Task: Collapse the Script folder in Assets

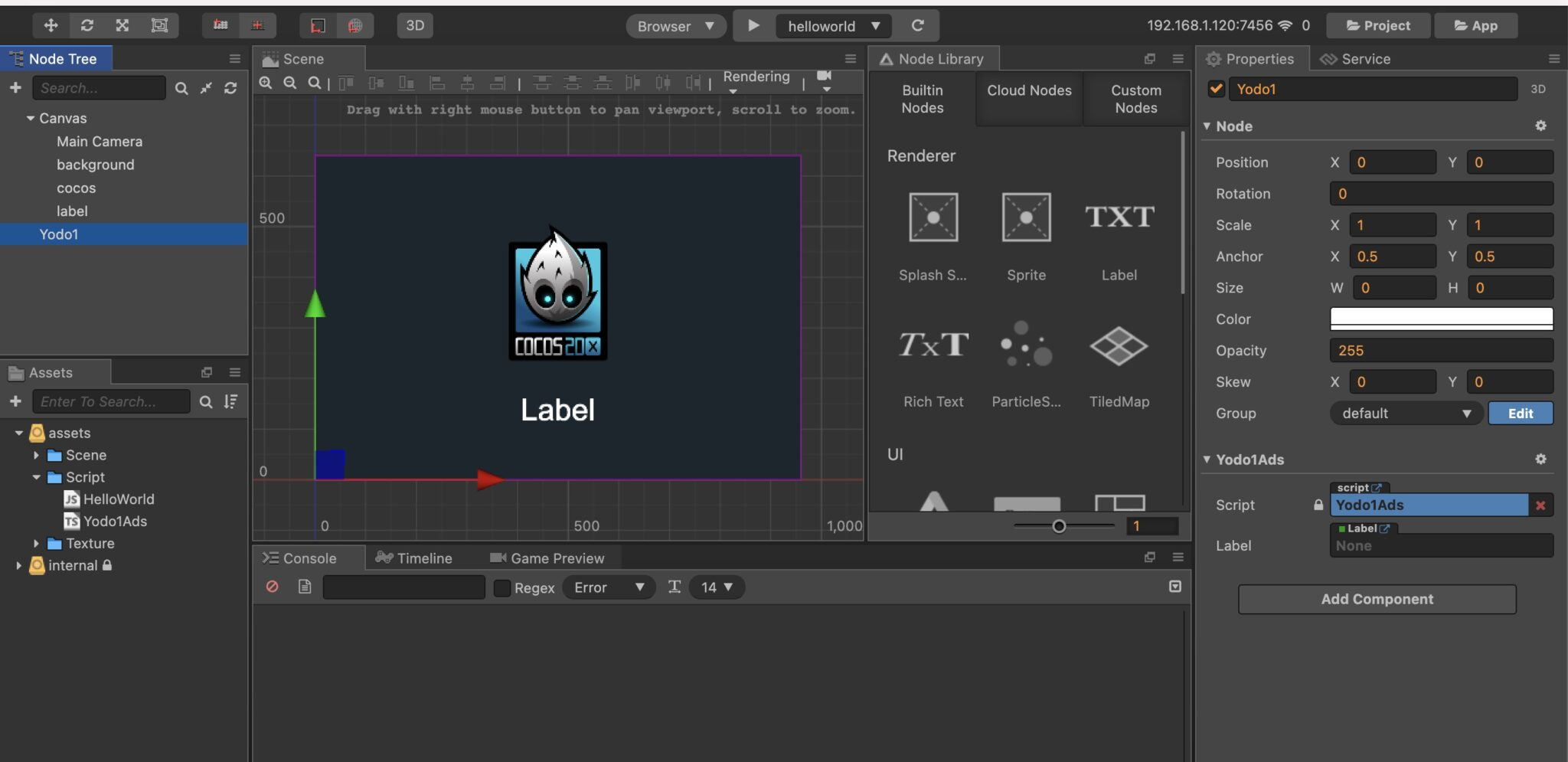Action: tap(36, 476)
